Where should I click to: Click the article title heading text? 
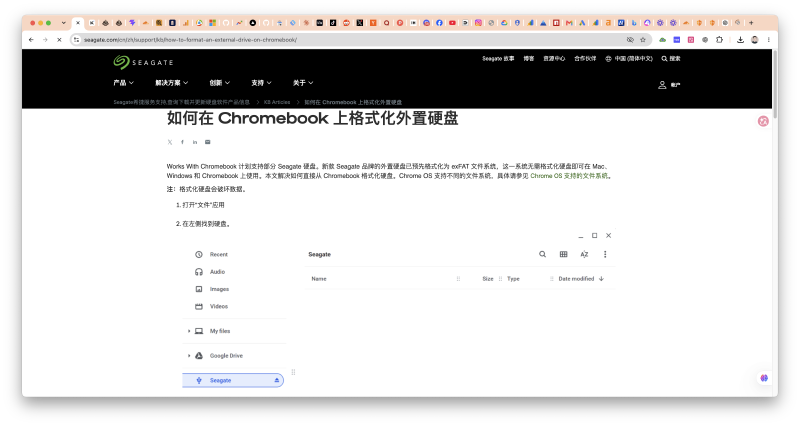coord(312,118)
